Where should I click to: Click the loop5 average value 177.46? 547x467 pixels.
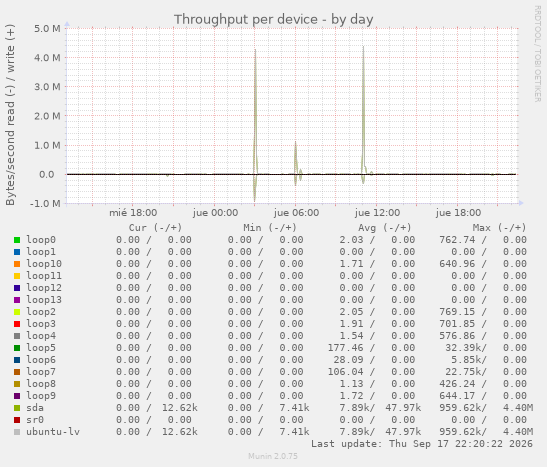[x=345, y=348]
